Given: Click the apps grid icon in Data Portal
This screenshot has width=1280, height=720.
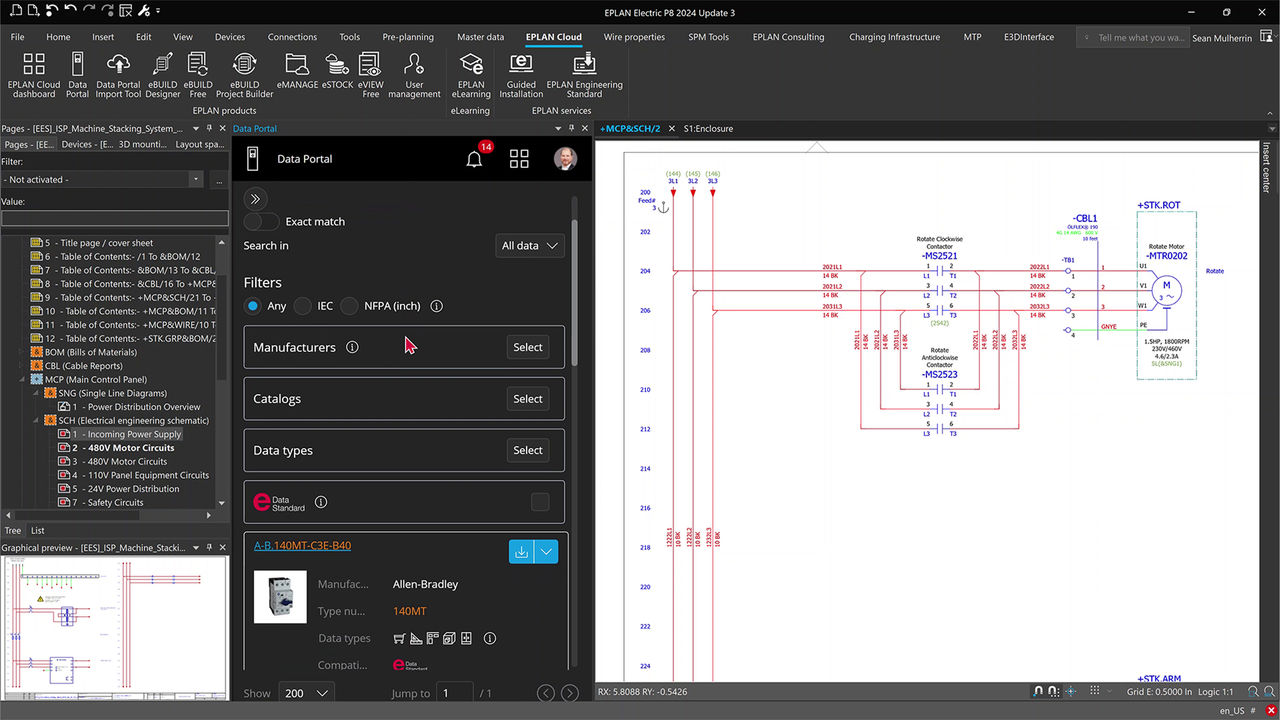Looking at the screenshot, I should tap(519, 158).
